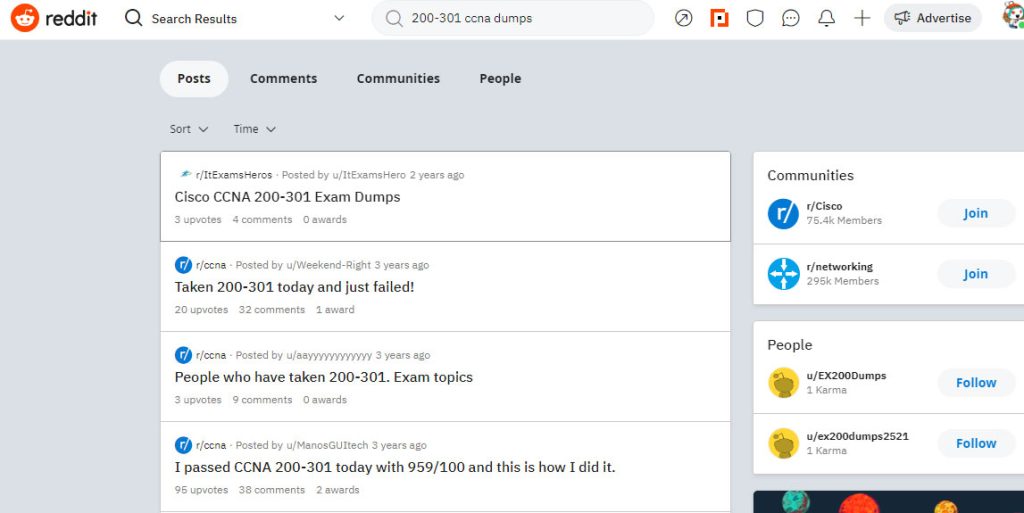
Task: Create a post with the plus icon
Action: (x=862, y=18)
